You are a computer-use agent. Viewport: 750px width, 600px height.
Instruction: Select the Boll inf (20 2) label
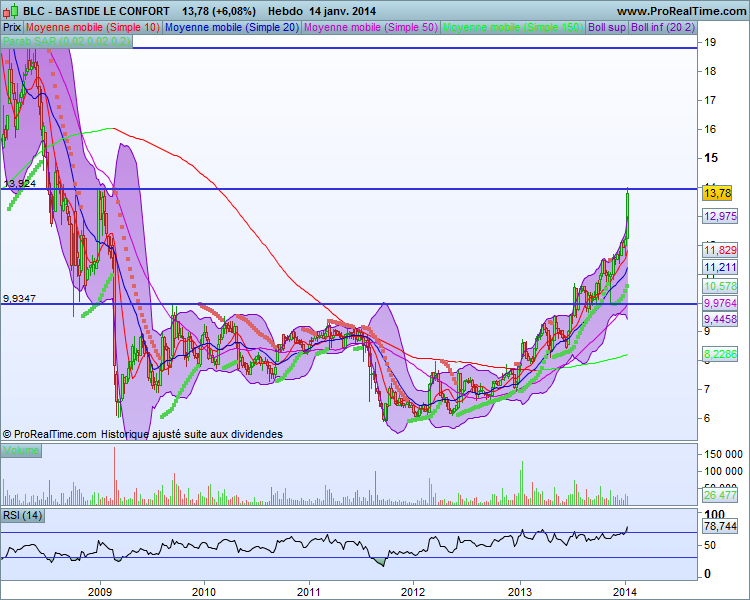(662, 27)
